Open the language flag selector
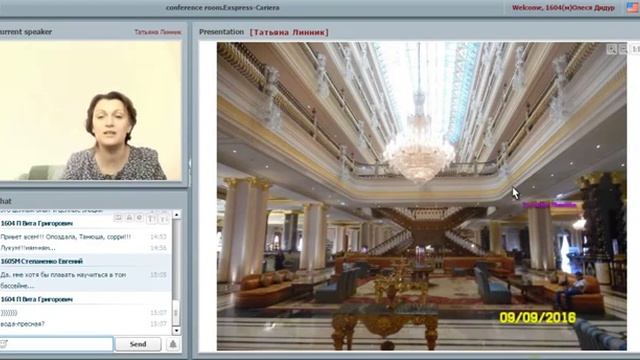Screen dimensions: 640x360 [632, 7]
